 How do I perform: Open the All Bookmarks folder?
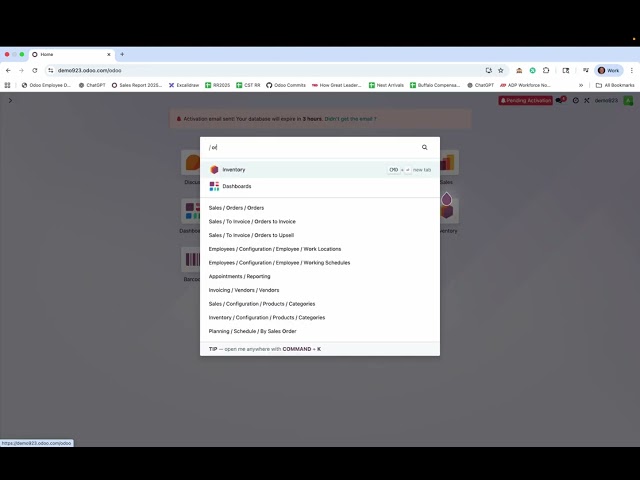pos(615,85)
